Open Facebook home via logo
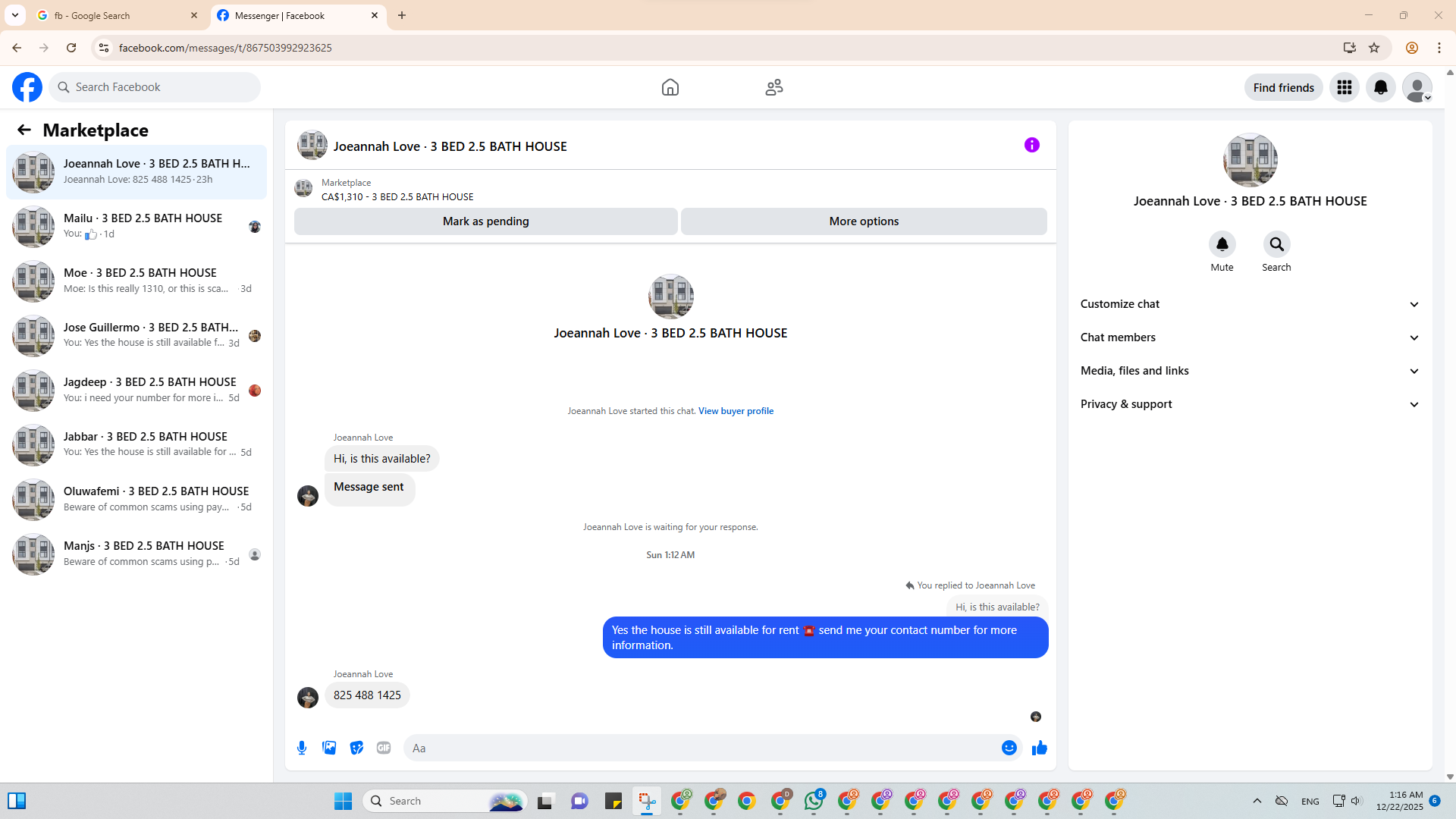1456x819 pixels. click(27, 87)
